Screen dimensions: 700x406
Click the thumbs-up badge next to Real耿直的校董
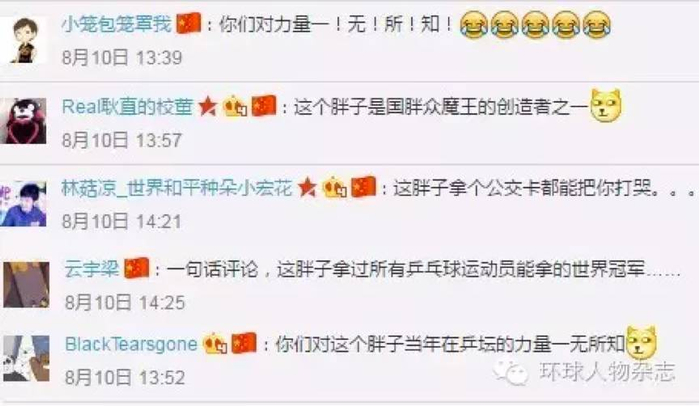(x=235, y=107)
